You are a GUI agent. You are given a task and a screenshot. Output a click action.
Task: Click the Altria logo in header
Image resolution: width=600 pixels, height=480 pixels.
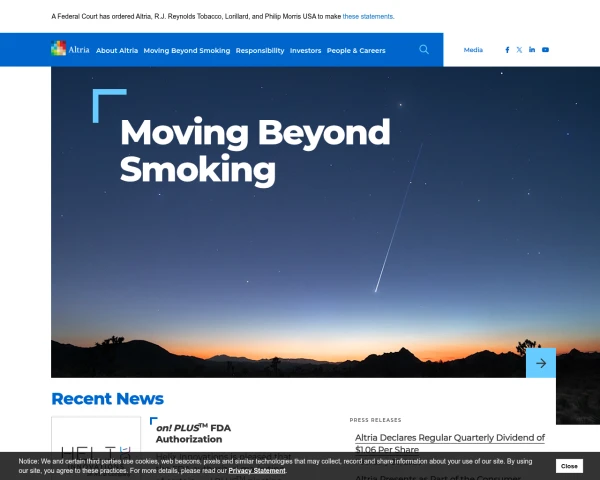click(x=70, y=49)
